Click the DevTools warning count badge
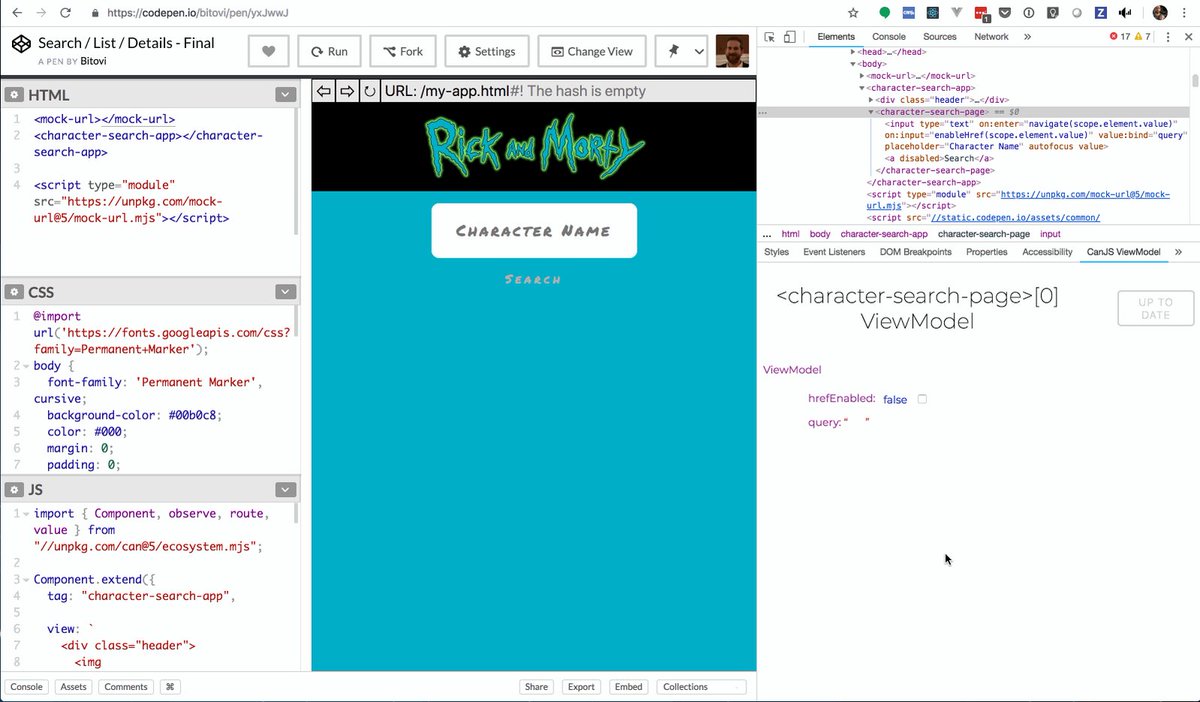1200x702 pixels. point(1141,37)
